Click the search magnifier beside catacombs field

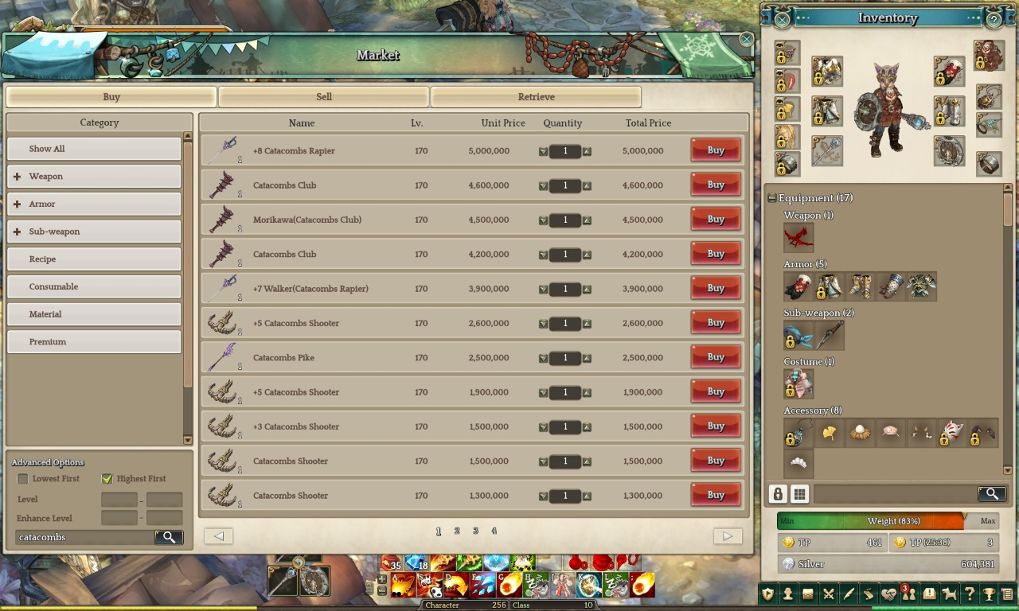(x=168, y=537)
